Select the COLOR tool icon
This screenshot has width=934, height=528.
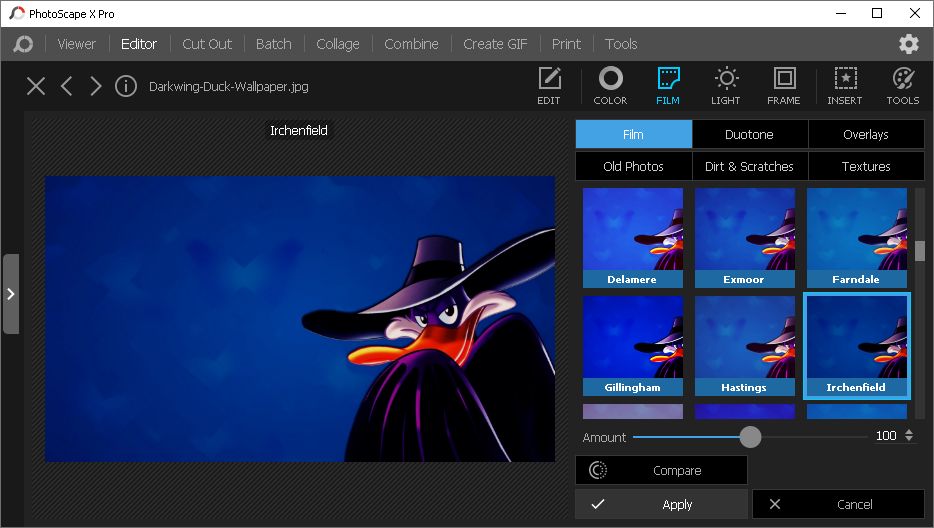(610, 86)
